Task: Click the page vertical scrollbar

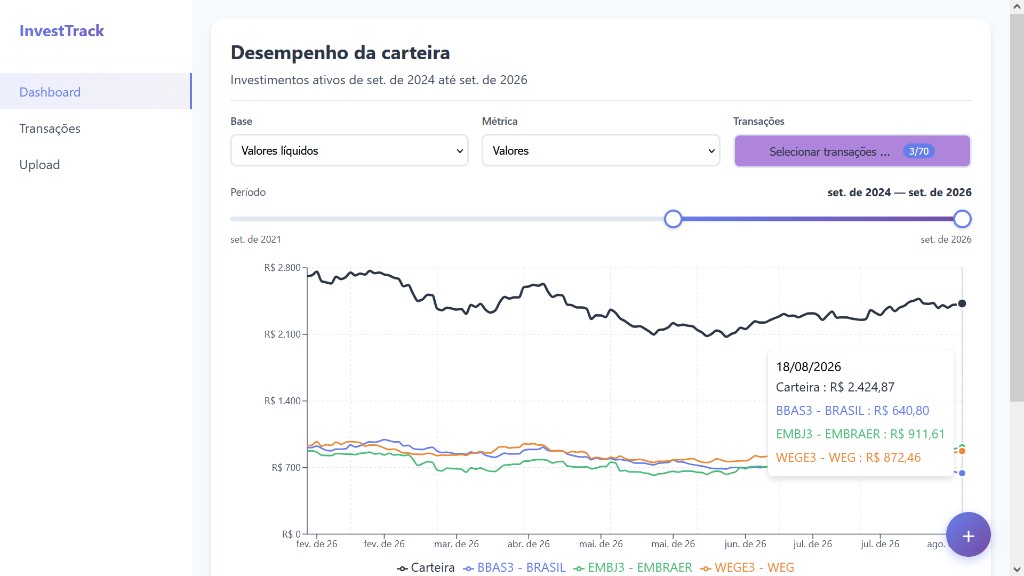Action: pyautogui.click(x=1017, y=209)
